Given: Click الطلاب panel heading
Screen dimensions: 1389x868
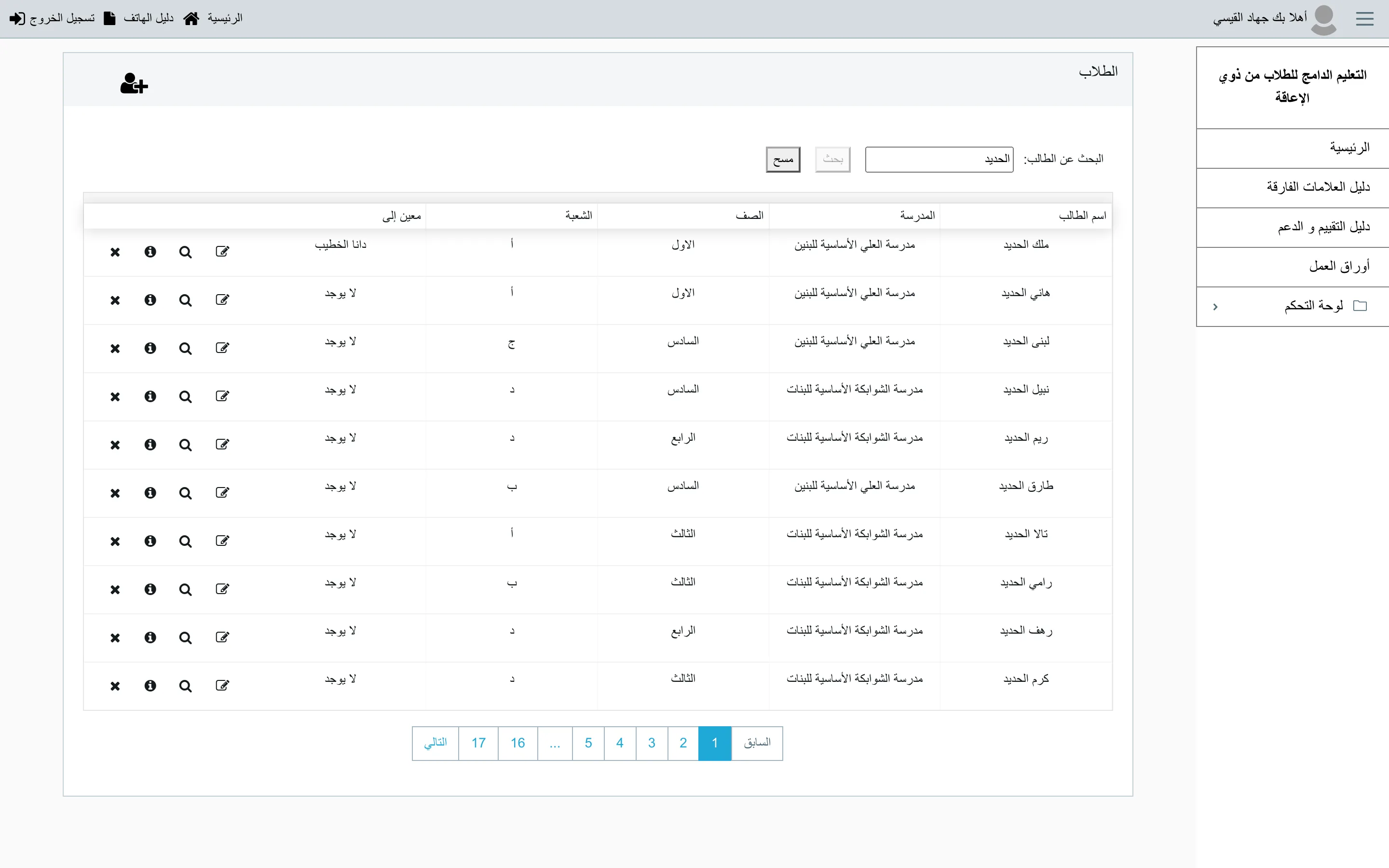Looking at the screenshot, I should click(1098, 71).
